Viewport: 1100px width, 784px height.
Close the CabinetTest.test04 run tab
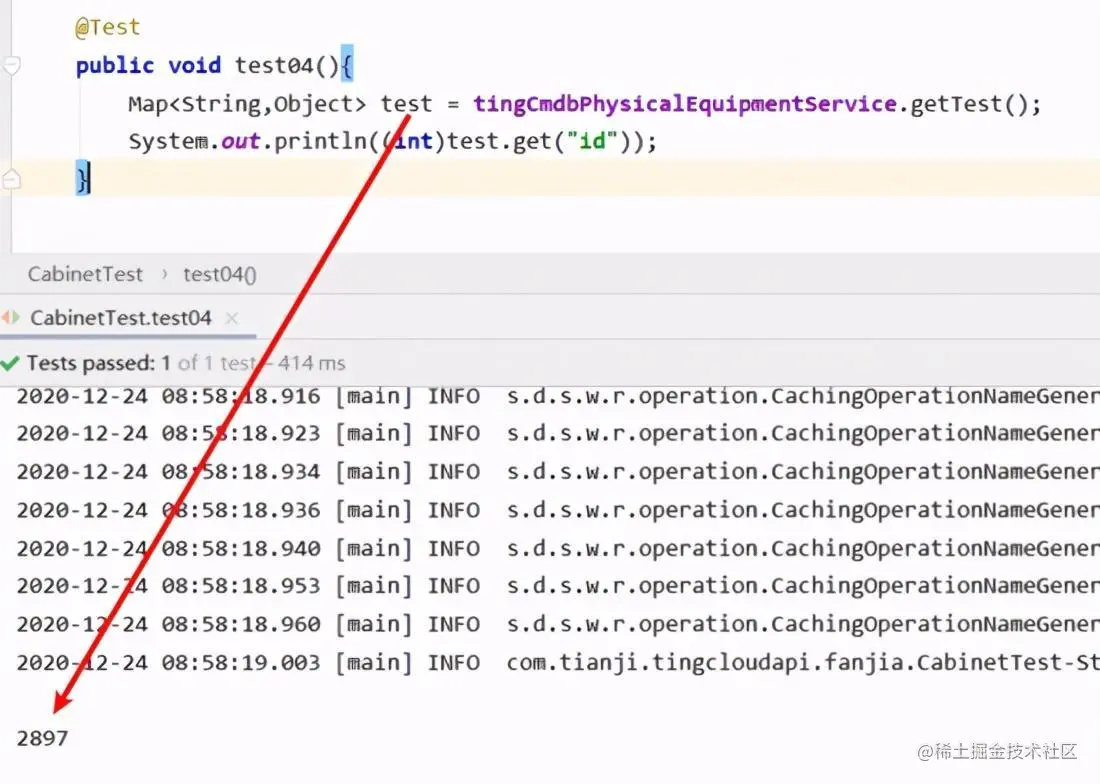(x=232, y=318)
